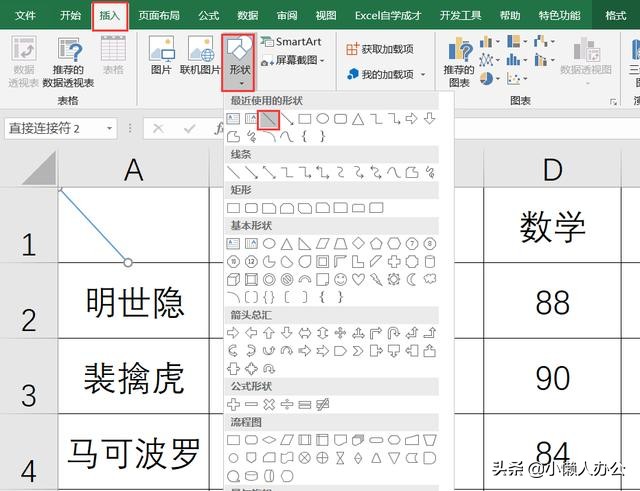This screenshot has width=640, height=491.
Task: Pick the lightning bolt shape
Action: [x=376, y=280]
